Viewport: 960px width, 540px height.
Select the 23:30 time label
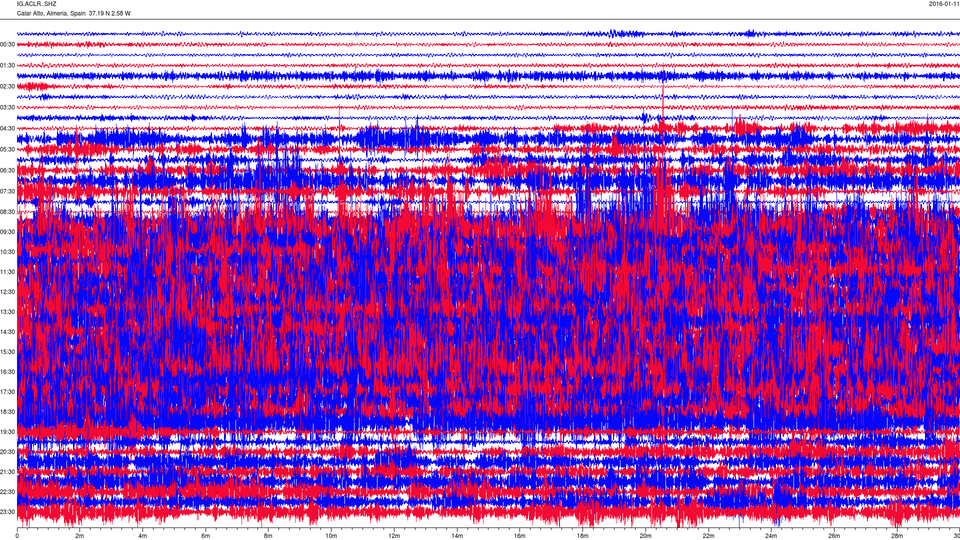tap(7, 512)
